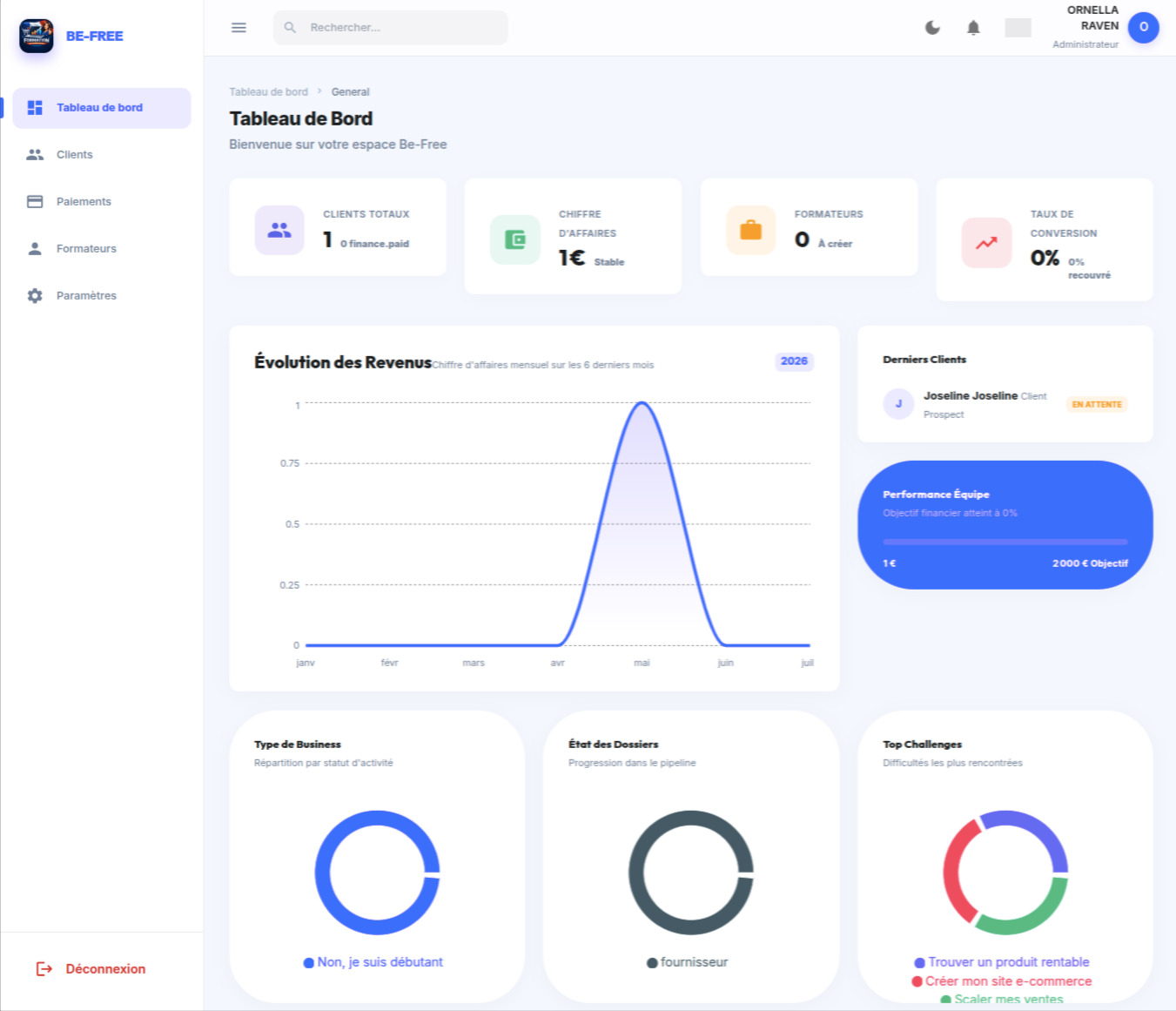Click the conversion rate trend icon
This screenshot has height=1011, width=1176.
click(x=986, y=243)
